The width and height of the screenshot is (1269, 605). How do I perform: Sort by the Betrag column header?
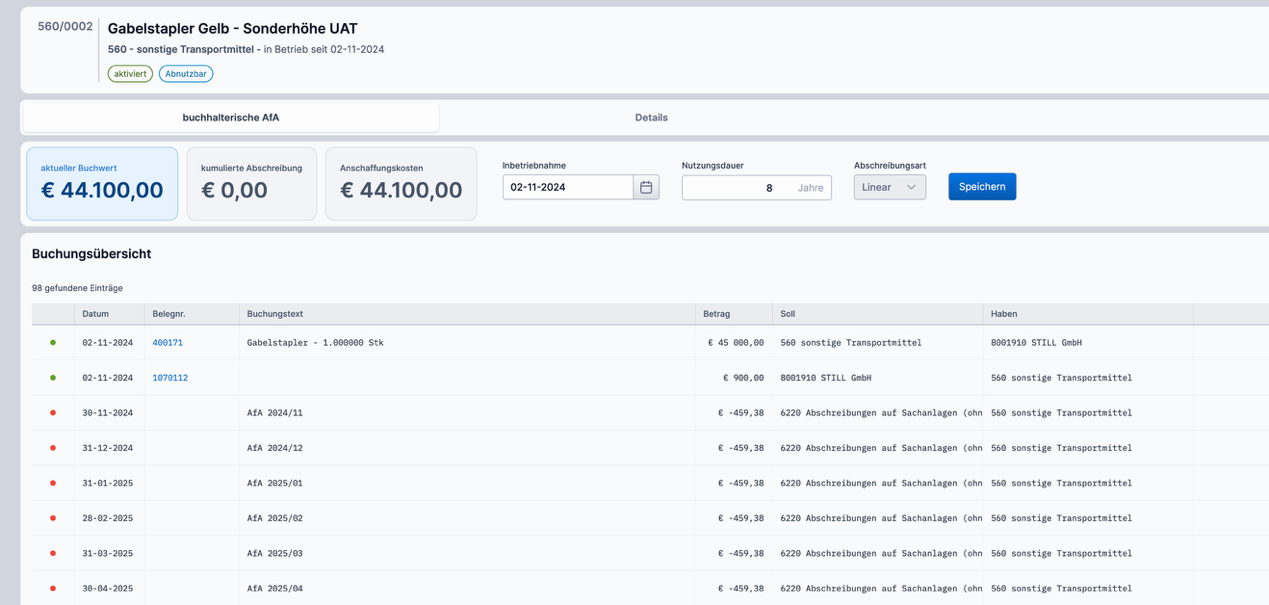pyautogui.click(x=716, y=314)
